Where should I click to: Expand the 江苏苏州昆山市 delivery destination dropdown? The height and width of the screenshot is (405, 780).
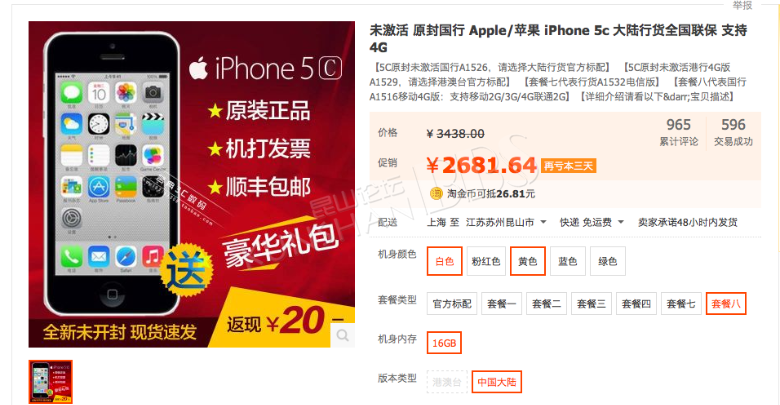point(506,222)
